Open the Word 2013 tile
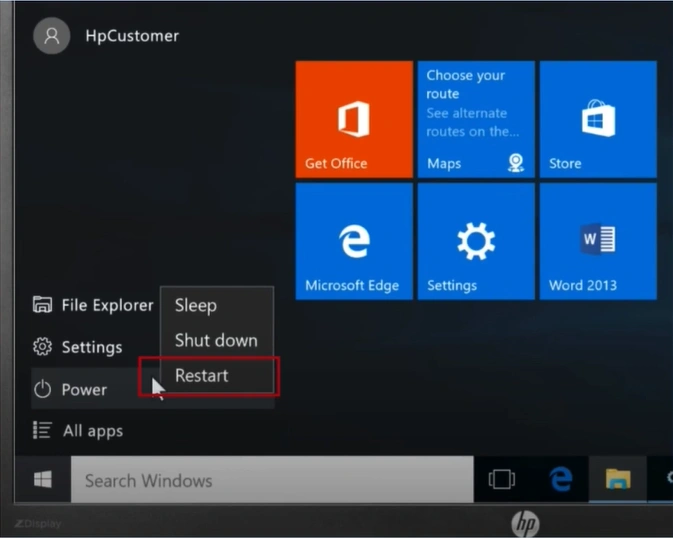Image resolution: width=673 pixels, height=538 pixels. (598, 241)
